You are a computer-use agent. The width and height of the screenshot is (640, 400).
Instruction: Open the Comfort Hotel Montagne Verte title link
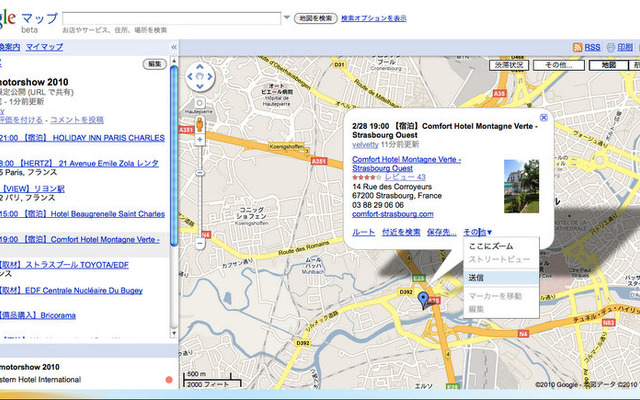pyautogui.click(x=407, y=164)
